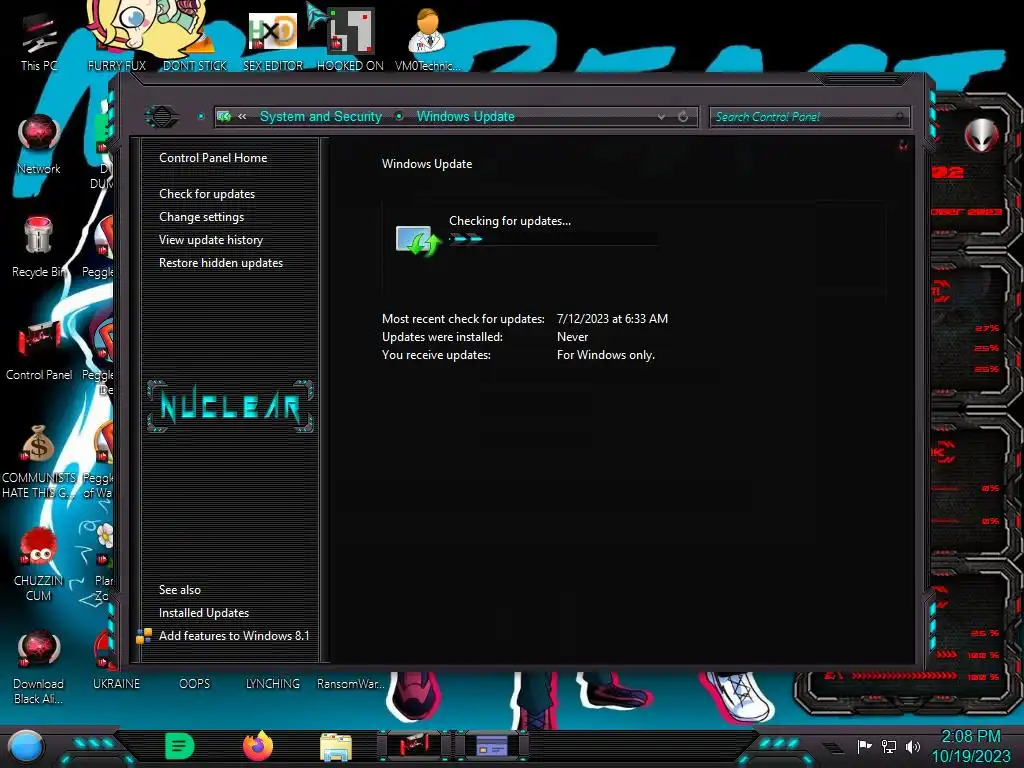Select Windows Update breadcrumb

(466, 117)
